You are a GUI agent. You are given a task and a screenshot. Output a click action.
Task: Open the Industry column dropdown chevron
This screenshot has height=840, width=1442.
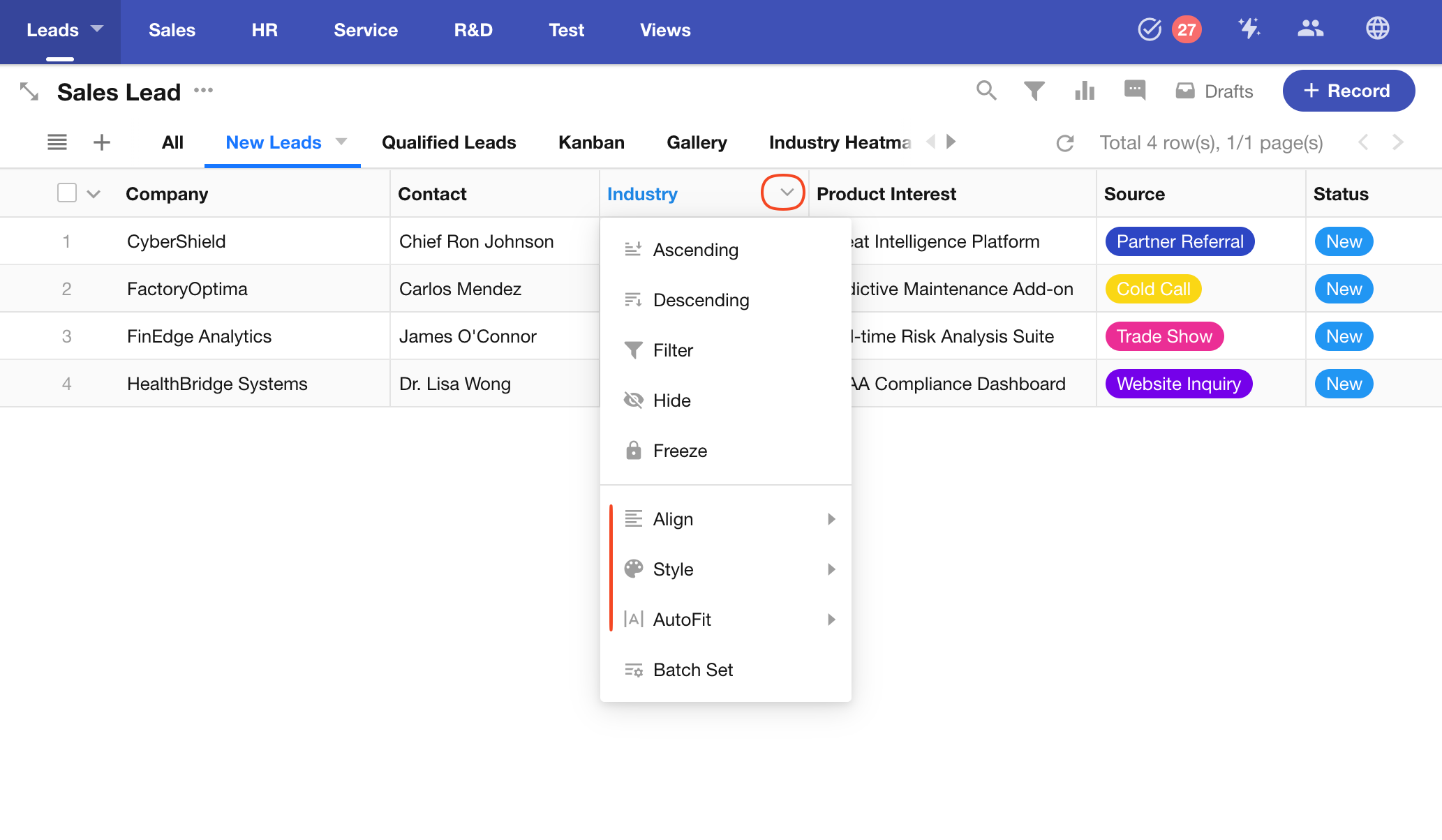tap(786, 193)
